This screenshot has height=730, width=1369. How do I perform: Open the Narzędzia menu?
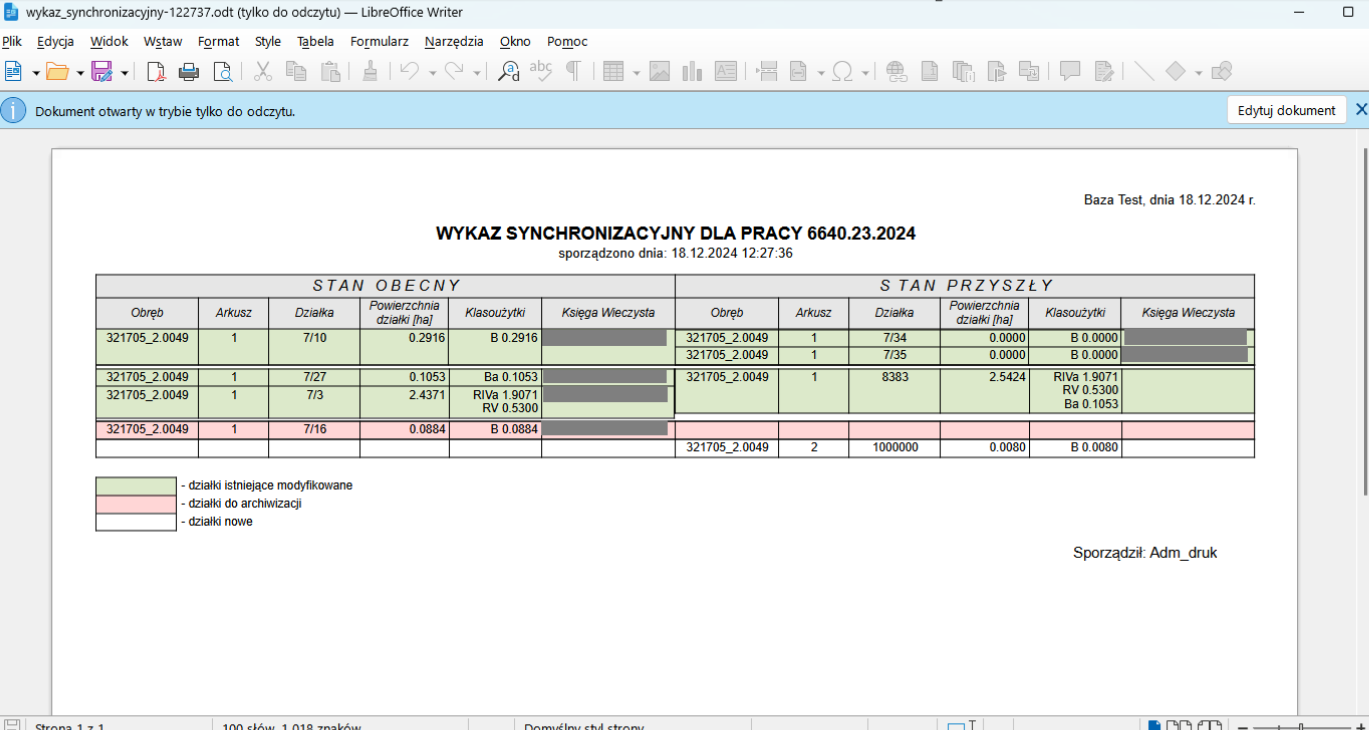click(x=454, y=41)
